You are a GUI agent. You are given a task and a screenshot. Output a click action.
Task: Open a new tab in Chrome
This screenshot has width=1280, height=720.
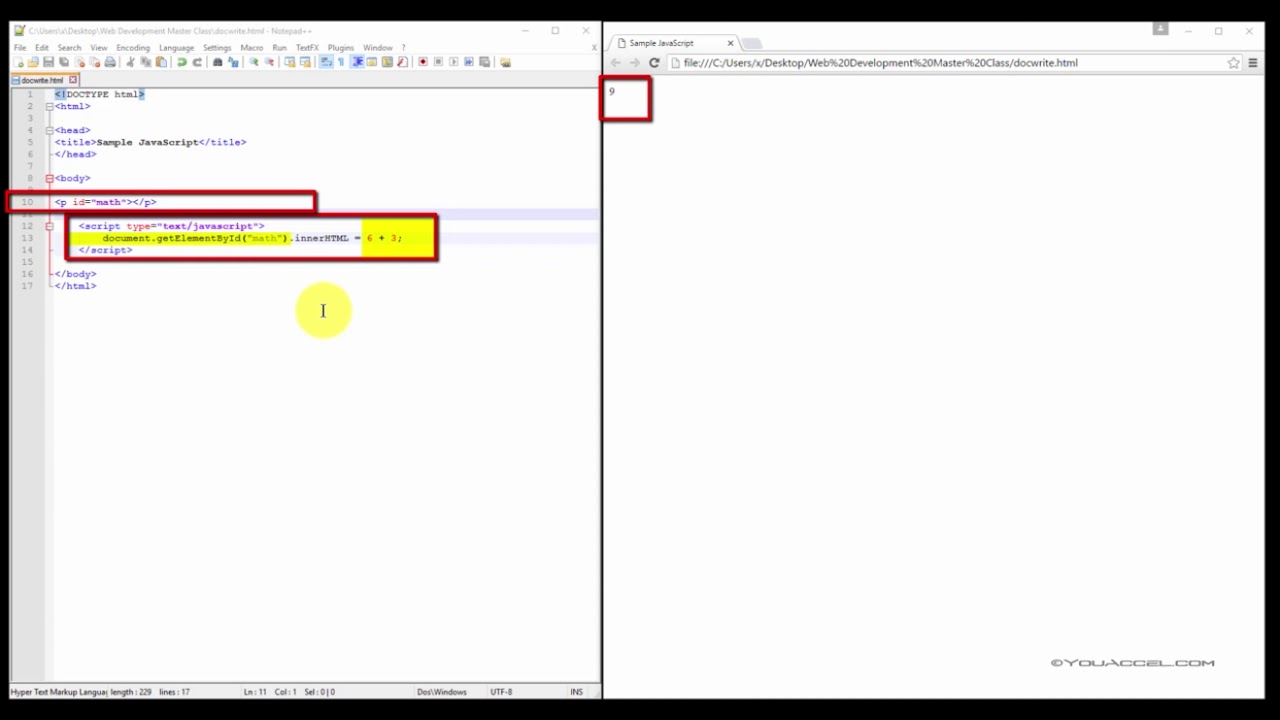[752, 43]
